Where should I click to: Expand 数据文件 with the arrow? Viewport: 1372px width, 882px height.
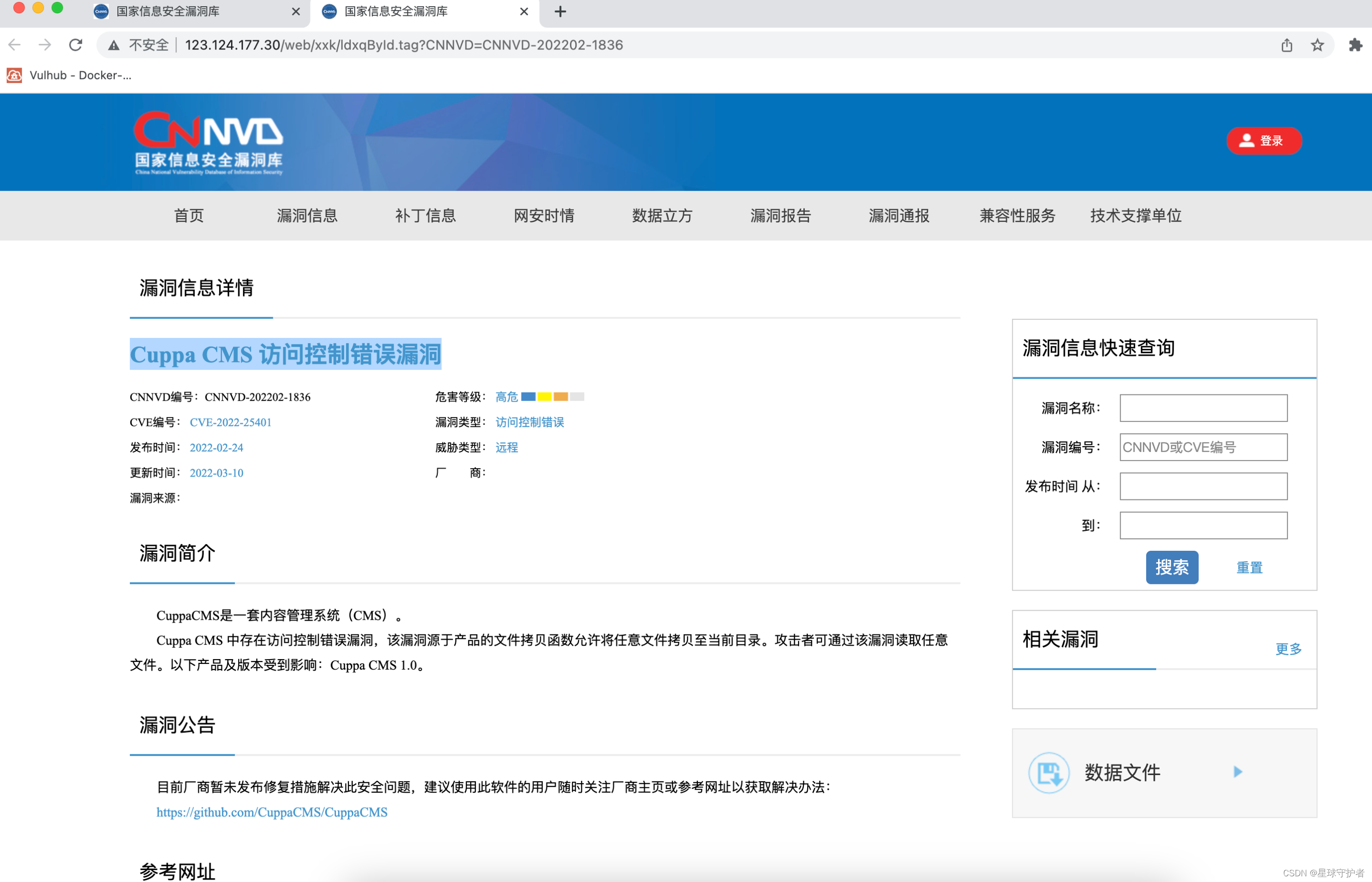[x=1237, y=772]
